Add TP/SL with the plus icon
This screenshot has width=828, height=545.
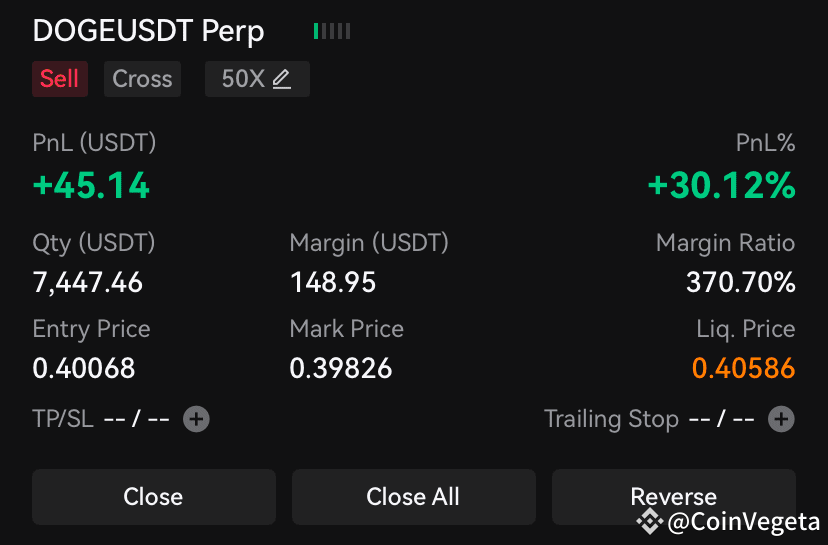(196, 419)
